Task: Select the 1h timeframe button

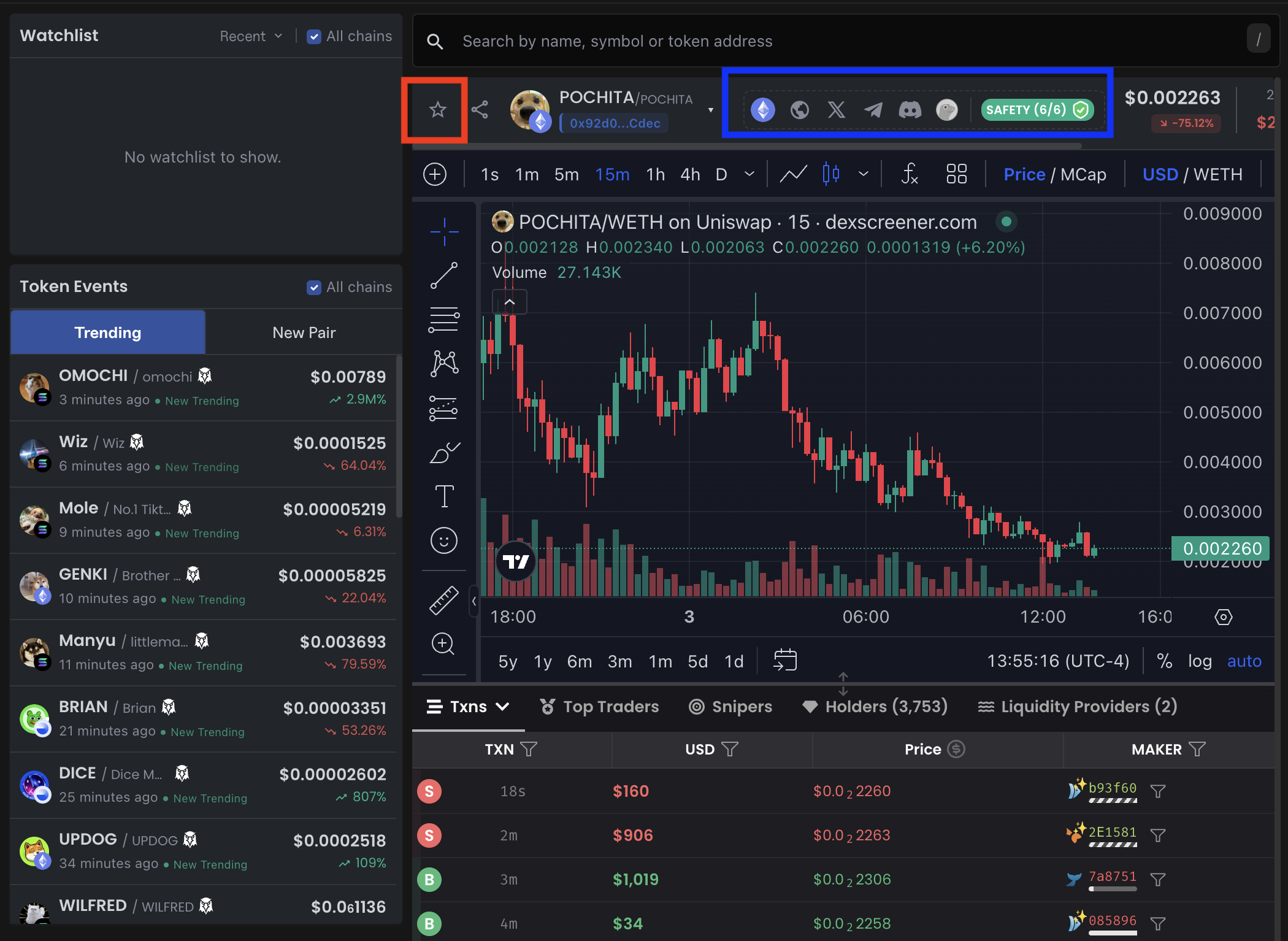Action: [655, 175]
